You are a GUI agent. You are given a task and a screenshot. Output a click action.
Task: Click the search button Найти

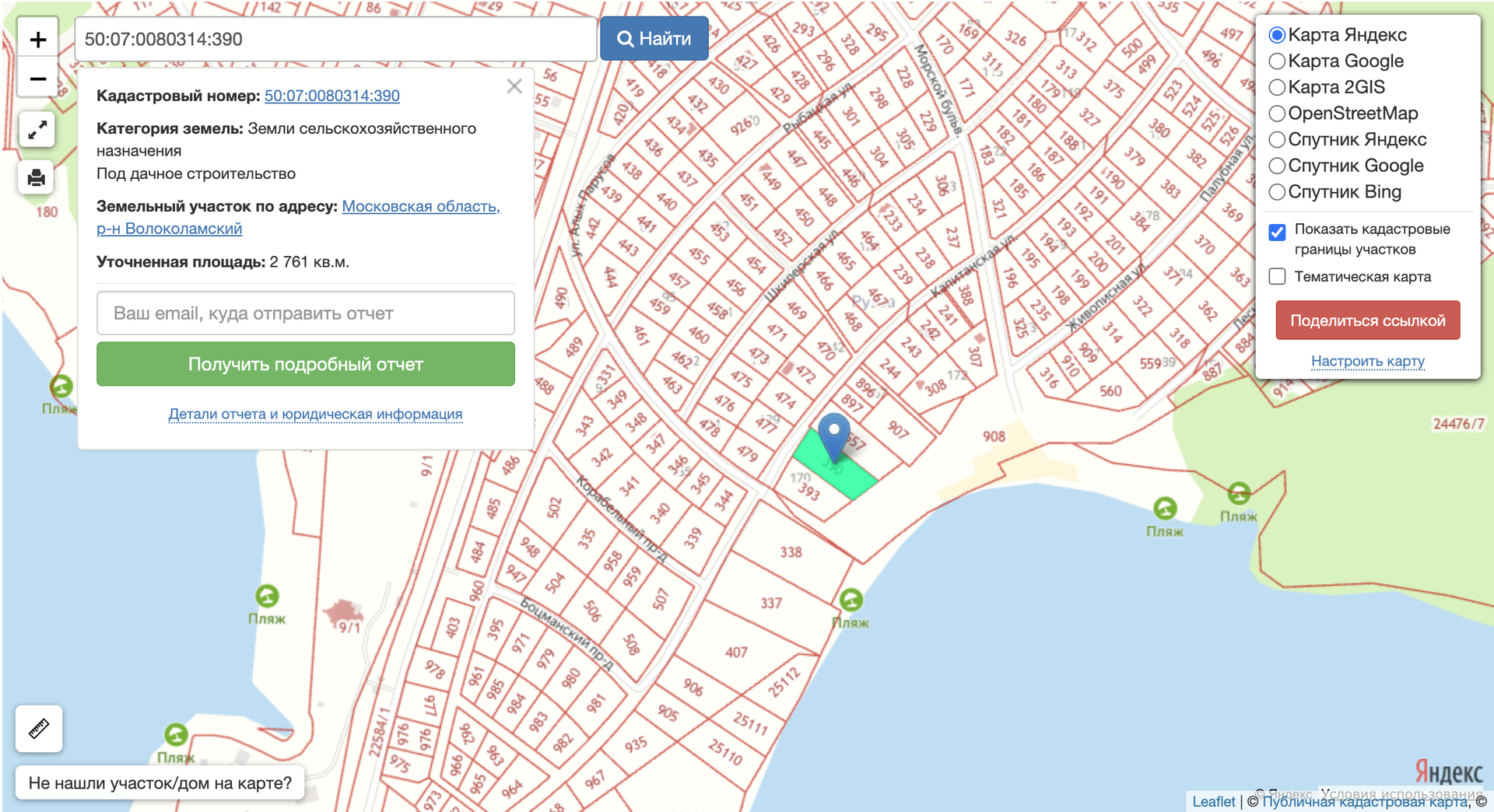click(x=654, y=39)
